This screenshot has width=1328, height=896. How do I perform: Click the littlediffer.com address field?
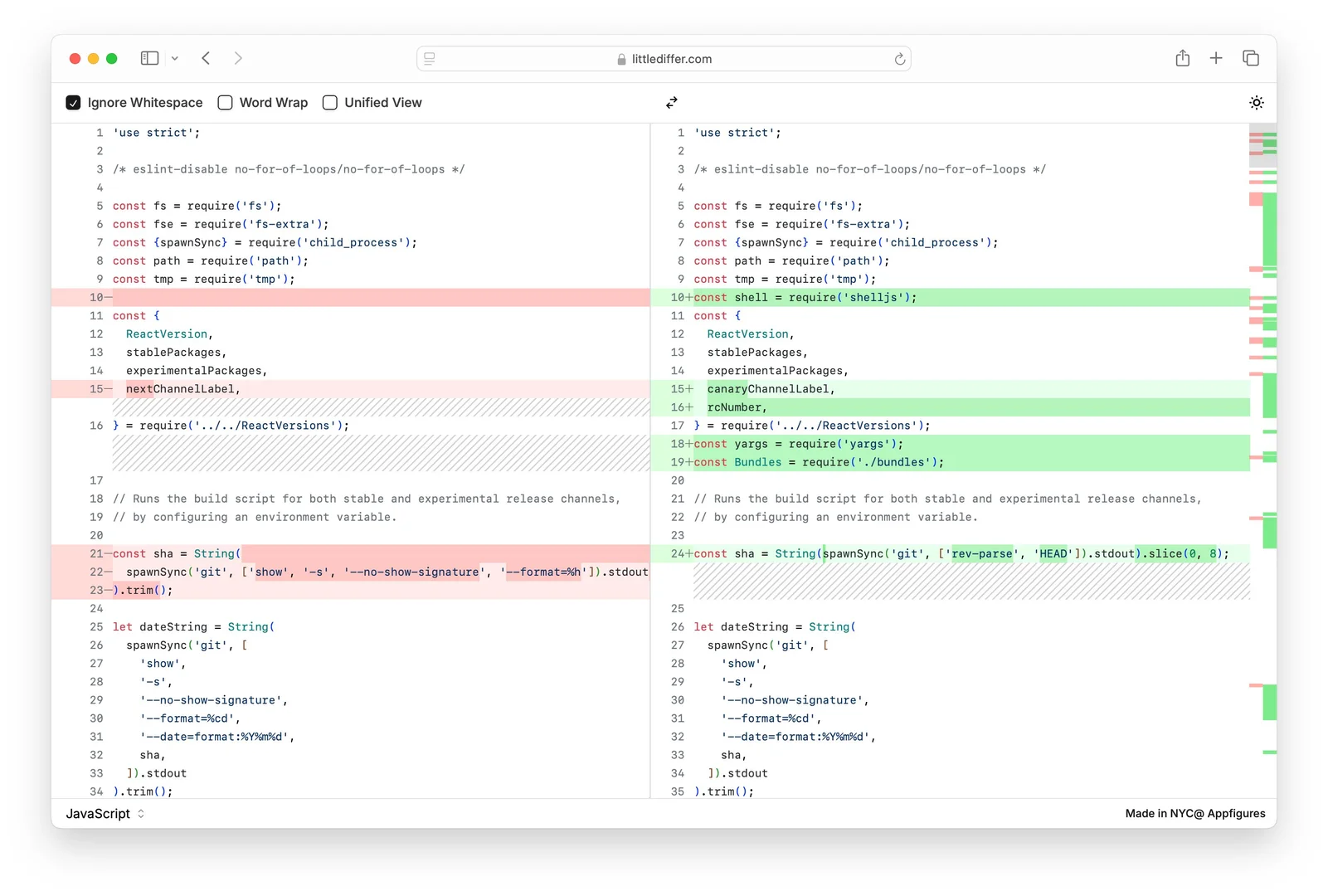[671, 59]
